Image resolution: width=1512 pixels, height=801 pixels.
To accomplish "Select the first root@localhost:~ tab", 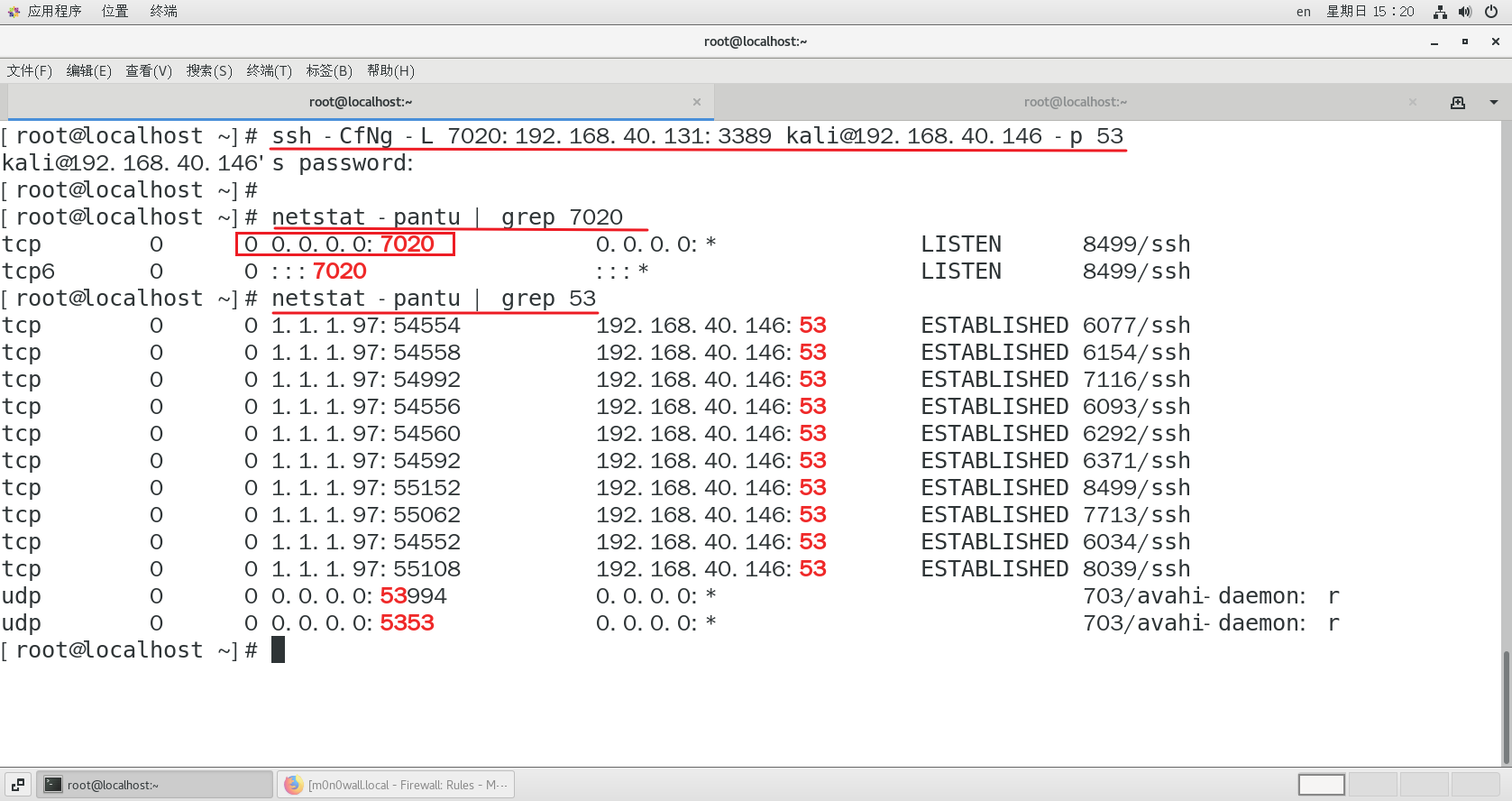I will tap(361, 102).
